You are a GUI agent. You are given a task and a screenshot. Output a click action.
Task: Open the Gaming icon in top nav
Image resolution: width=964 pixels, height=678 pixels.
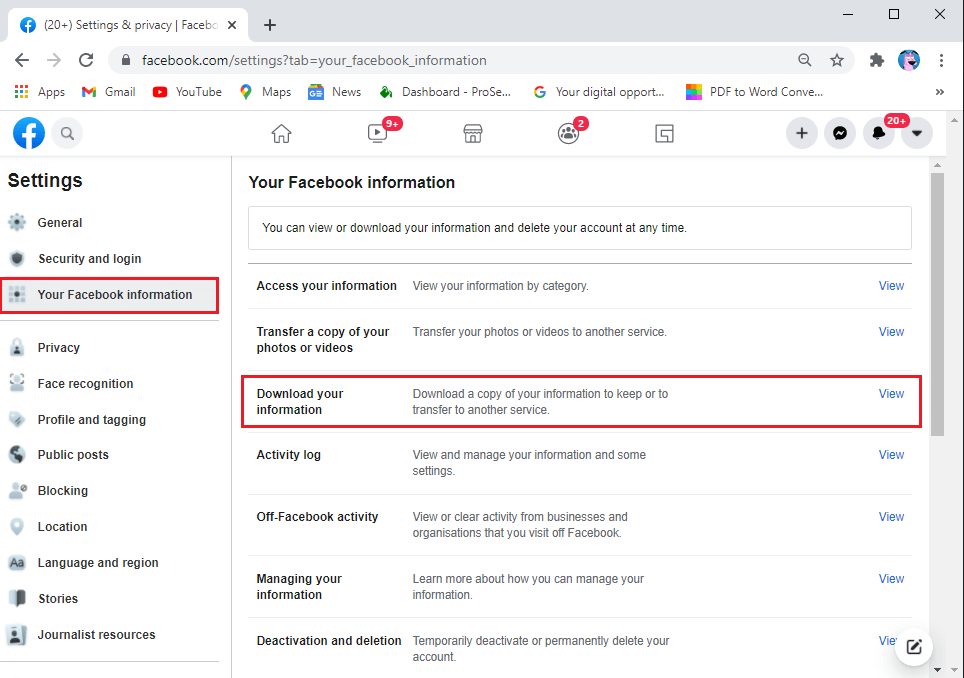pos(664,133)
